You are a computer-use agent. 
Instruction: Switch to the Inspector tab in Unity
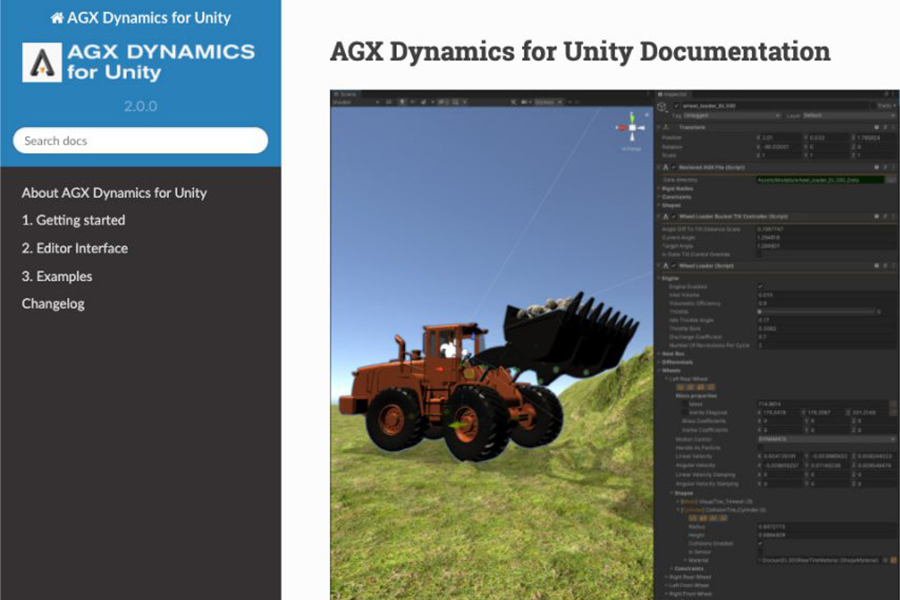tap(673, 94)
